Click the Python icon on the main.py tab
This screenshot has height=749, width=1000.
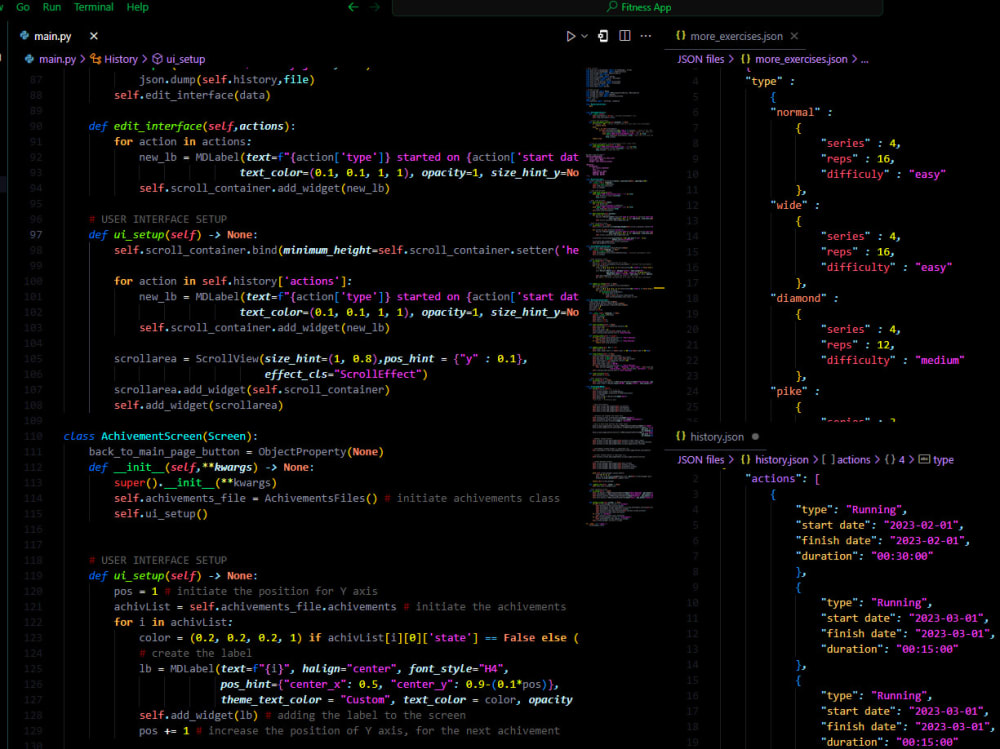click(x=25, y=35)
